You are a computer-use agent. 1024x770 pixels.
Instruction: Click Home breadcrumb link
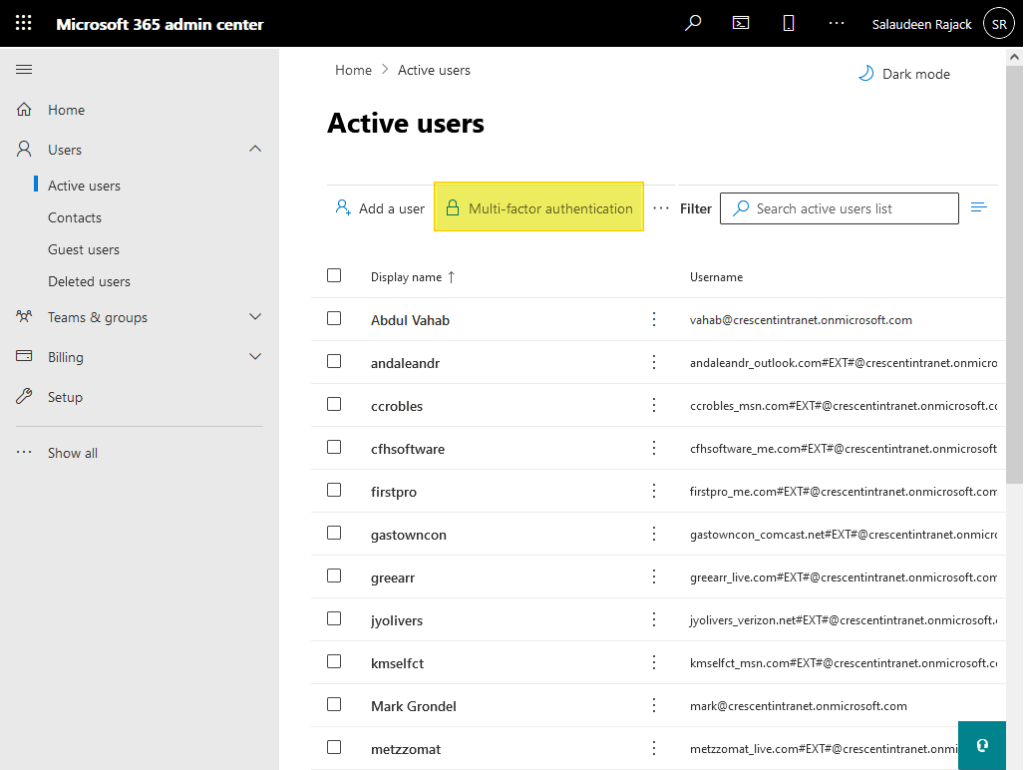353,70
